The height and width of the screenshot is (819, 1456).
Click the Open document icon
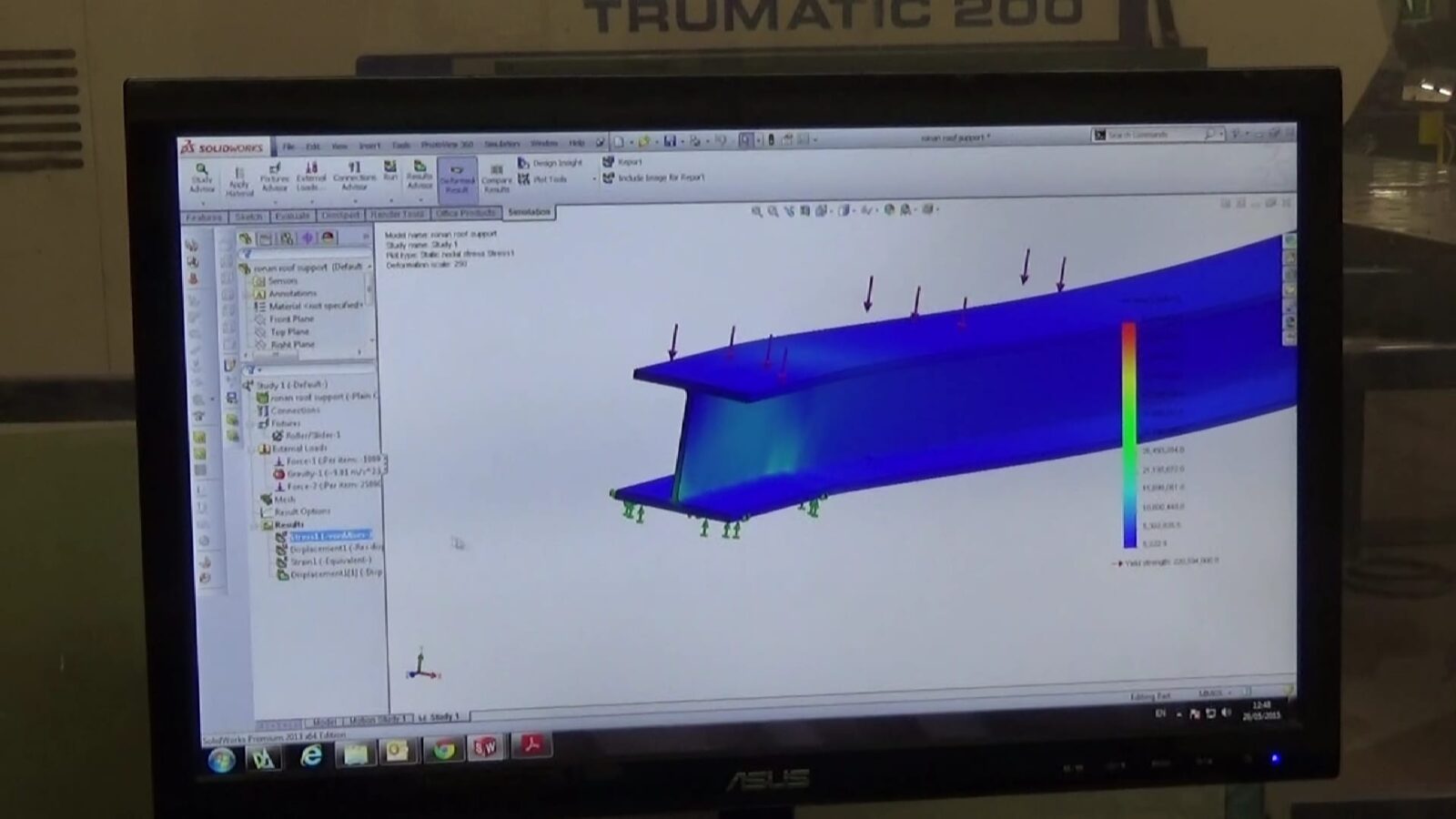(643, 142)
